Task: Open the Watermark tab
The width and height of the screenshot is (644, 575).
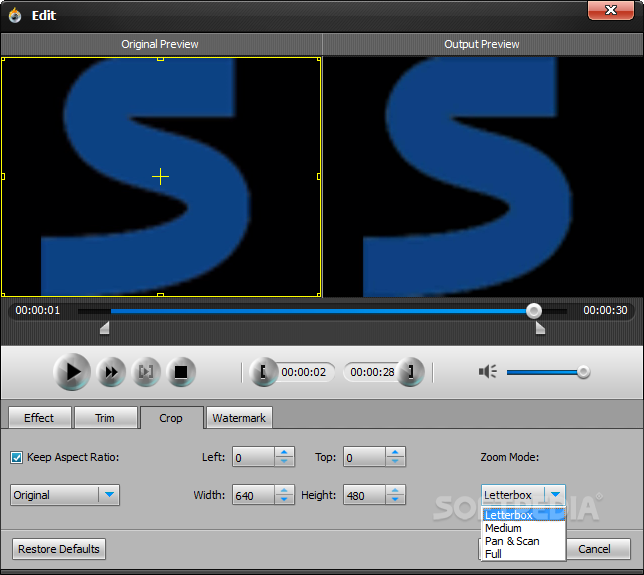Action: 239,418
